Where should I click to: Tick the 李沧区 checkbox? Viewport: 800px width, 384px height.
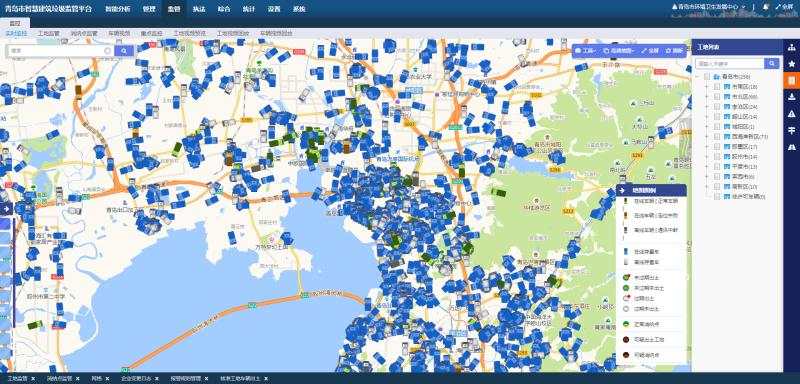click(x=717, y=107)
